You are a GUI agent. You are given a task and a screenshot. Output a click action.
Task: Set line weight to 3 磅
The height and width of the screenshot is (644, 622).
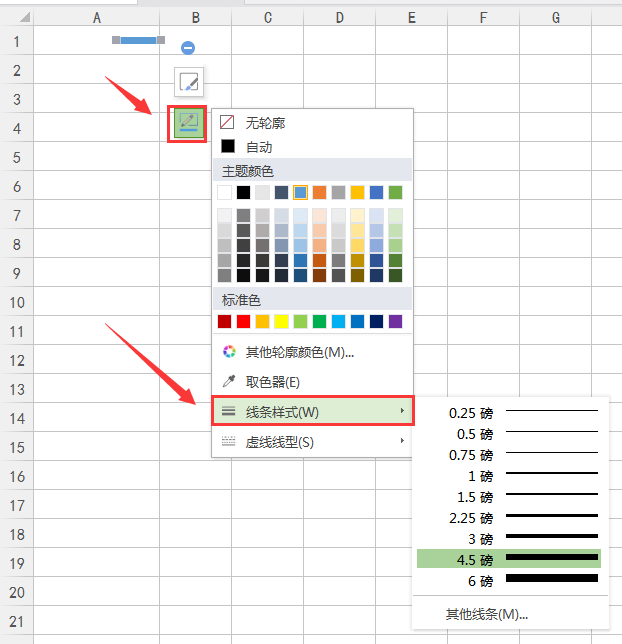pyautogui.click(x=509, y=538)
